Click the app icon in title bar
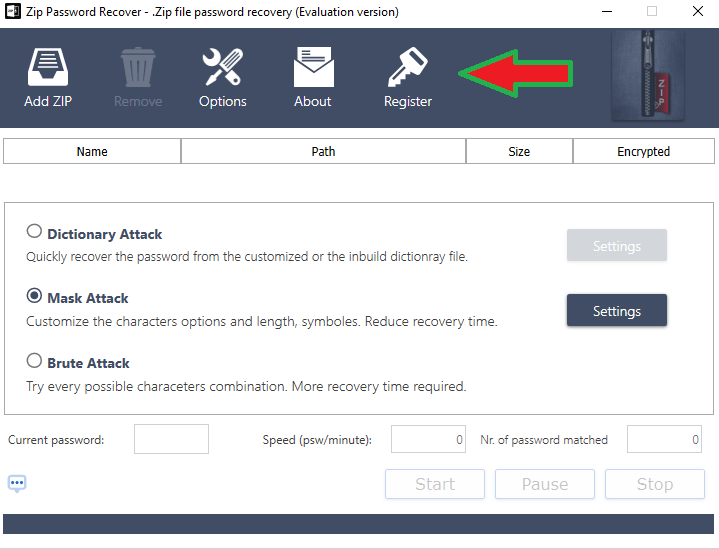 click(12, 11)
